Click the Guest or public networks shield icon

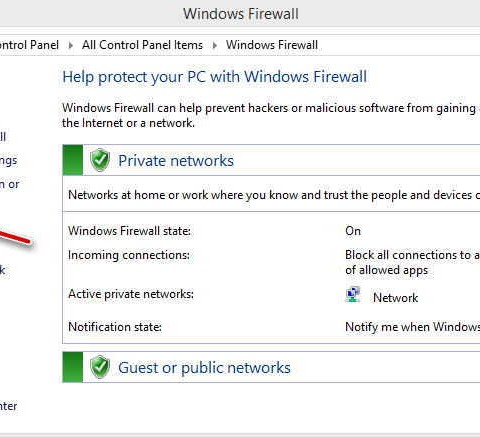pos(100,367)
